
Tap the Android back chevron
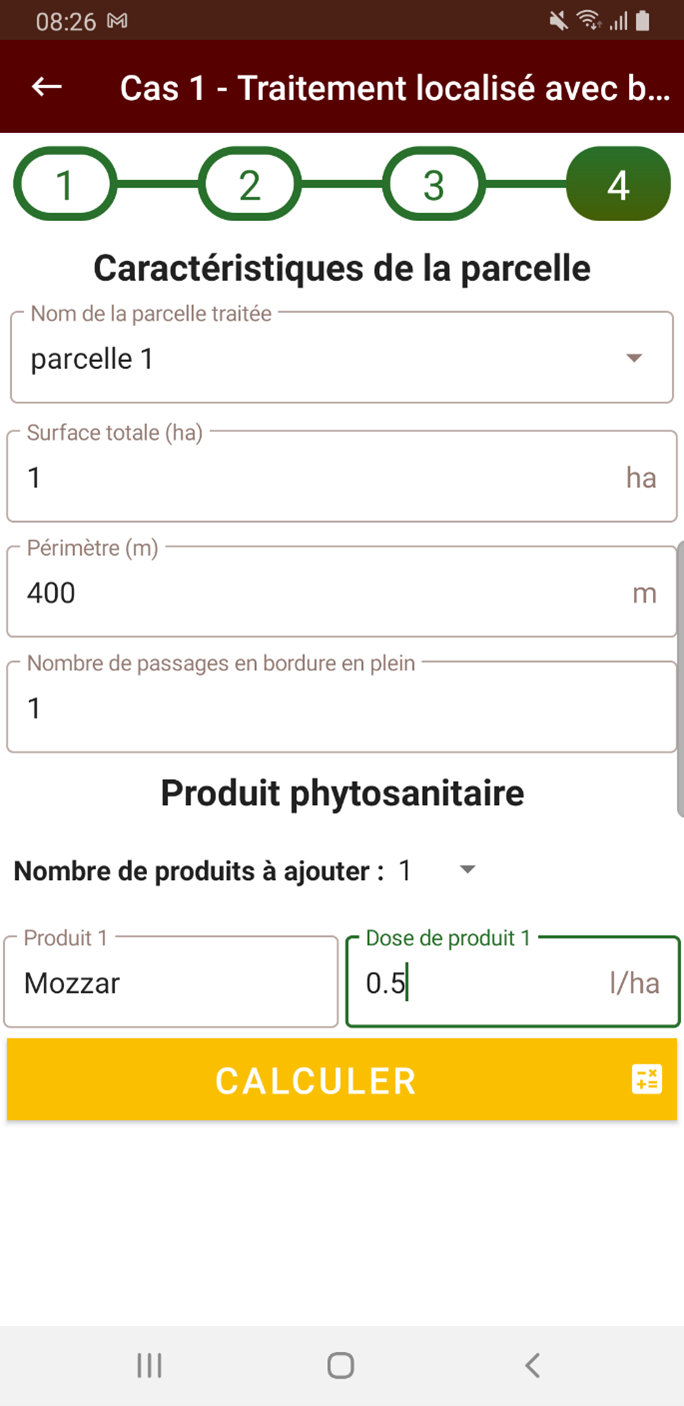(533, 1365)
